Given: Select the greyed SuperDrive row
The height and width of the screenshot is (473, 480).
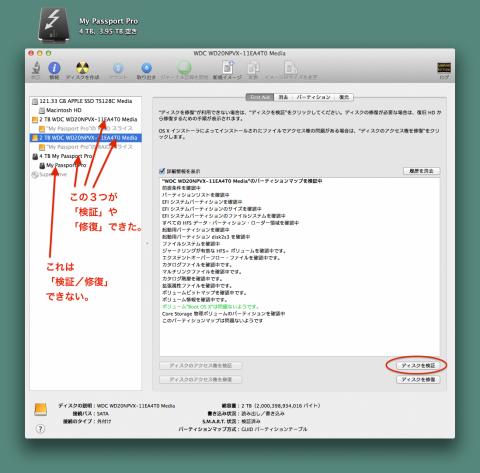Looking at the screenshot, I should click(86, 174).
